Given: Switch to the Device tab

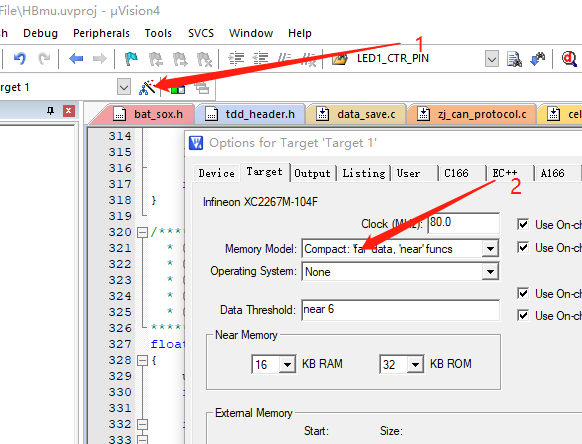Looking at the screenshot, I should point(217,173).
